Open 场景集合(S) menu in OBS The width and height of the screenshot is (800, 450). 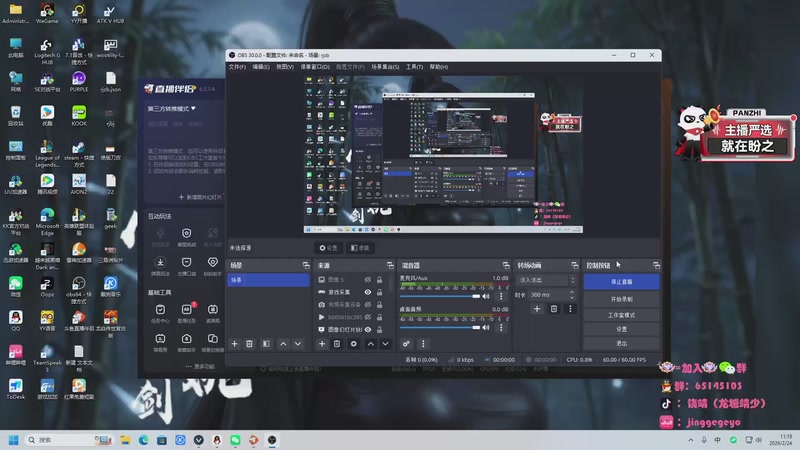385,67
